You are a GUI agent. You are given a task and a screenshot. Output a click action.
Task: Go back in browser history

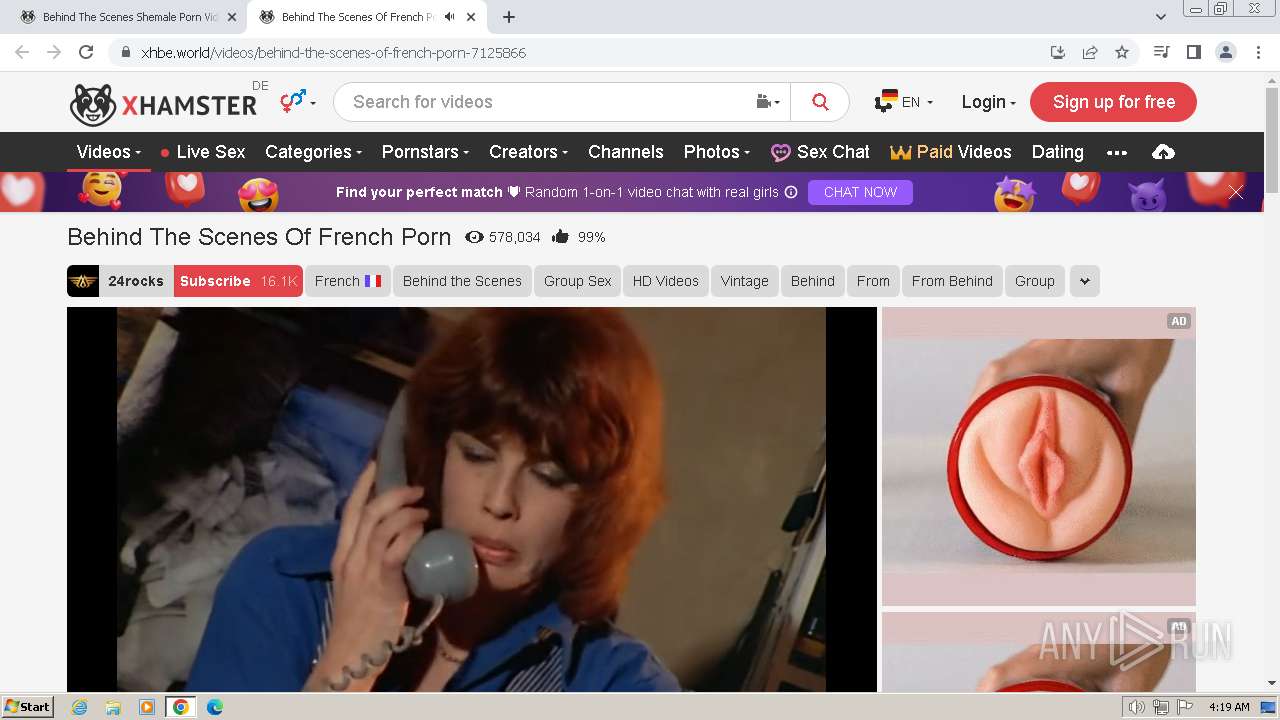pos(22,52)
